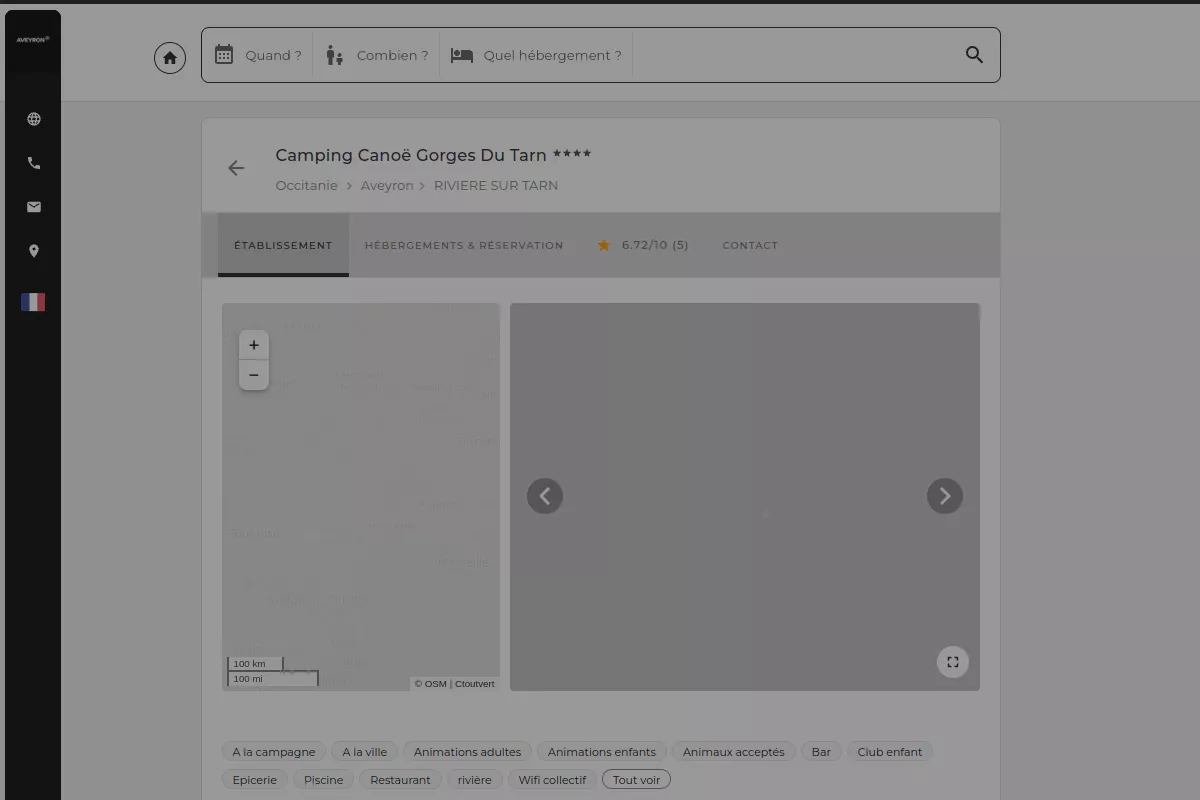1200x800 pixels.
Task: Open the 6.72/10 reviews tab
Action: click(643, 245)
